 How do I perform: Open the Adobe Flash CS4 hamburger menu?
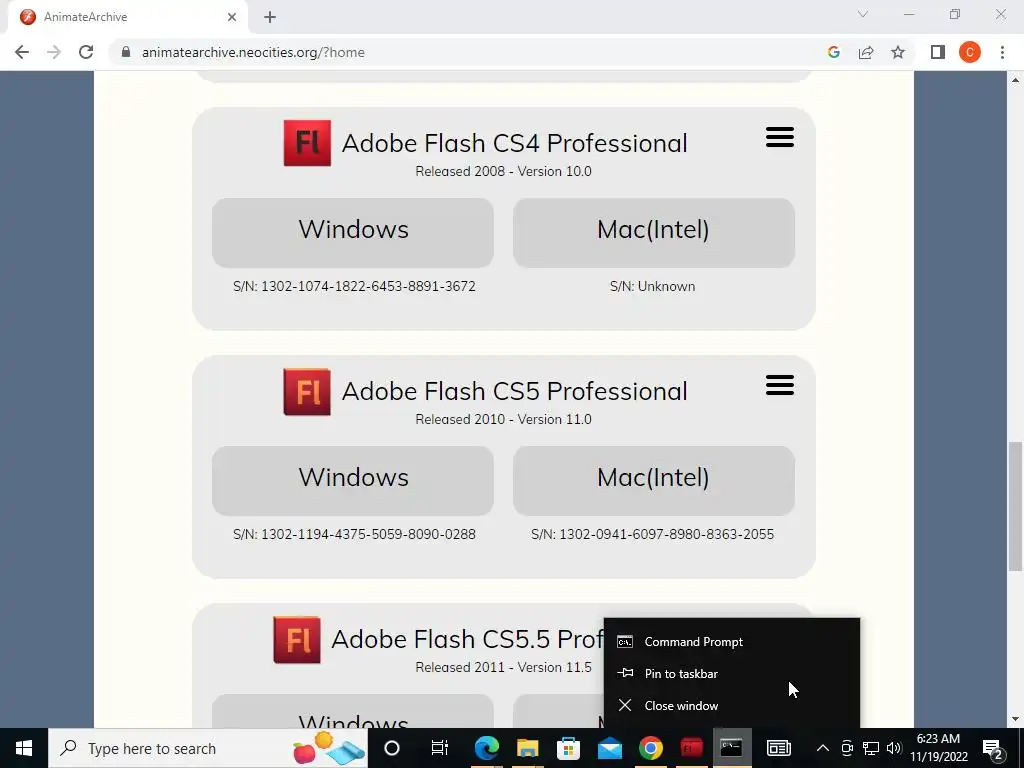[780, 137]
